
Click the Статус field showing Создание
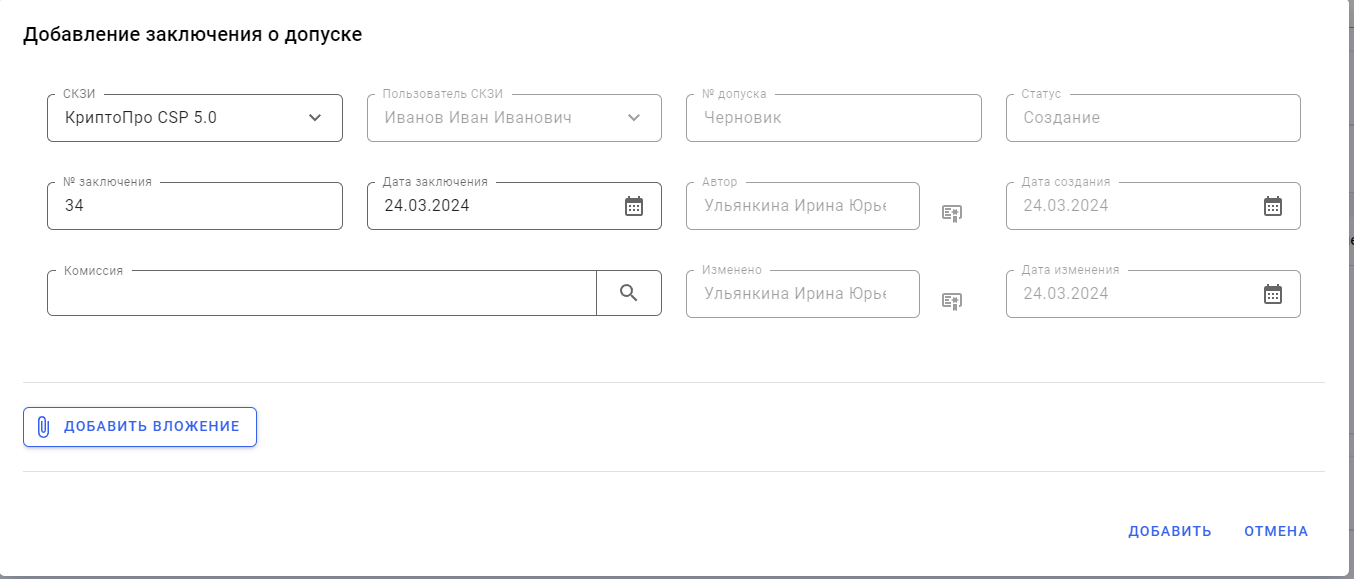click(x=1152, y=118)
